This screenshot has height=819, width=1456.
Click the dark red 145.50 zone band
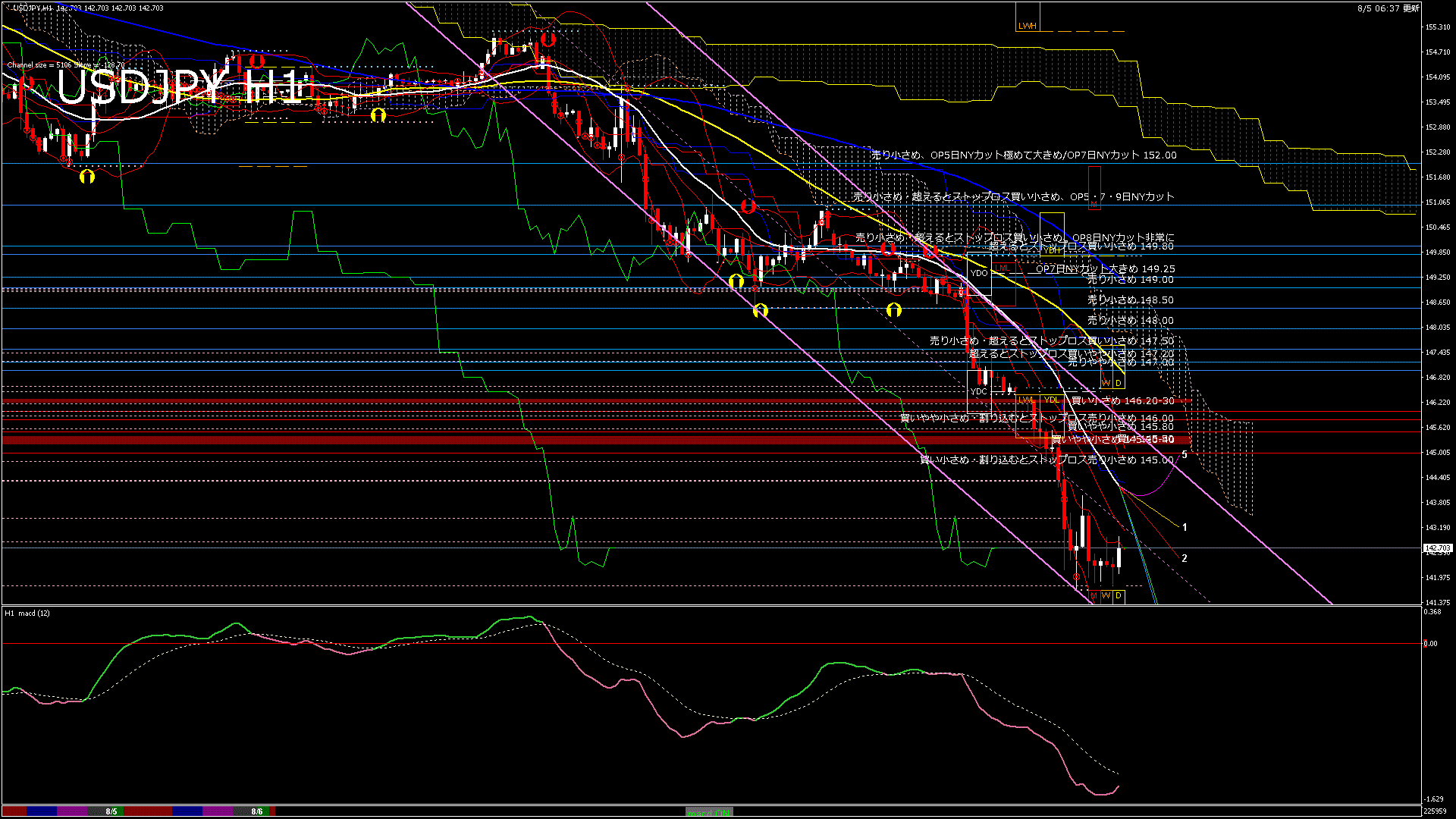[455, 440]
